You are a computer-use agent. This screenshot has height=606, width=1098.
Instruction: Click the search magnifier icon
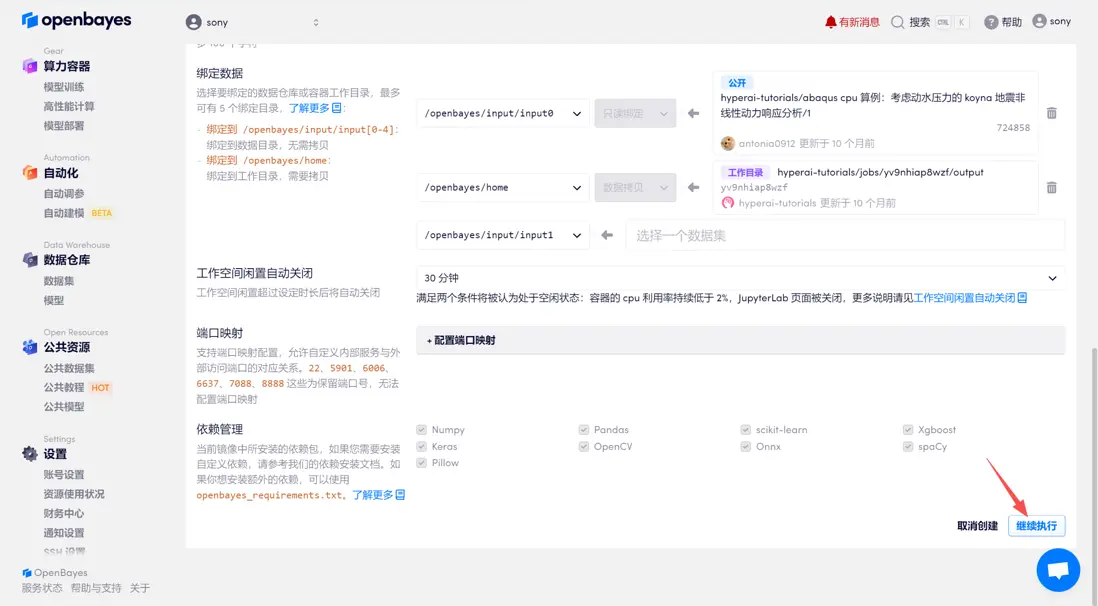pyautogui.click(x=898, y=20)
